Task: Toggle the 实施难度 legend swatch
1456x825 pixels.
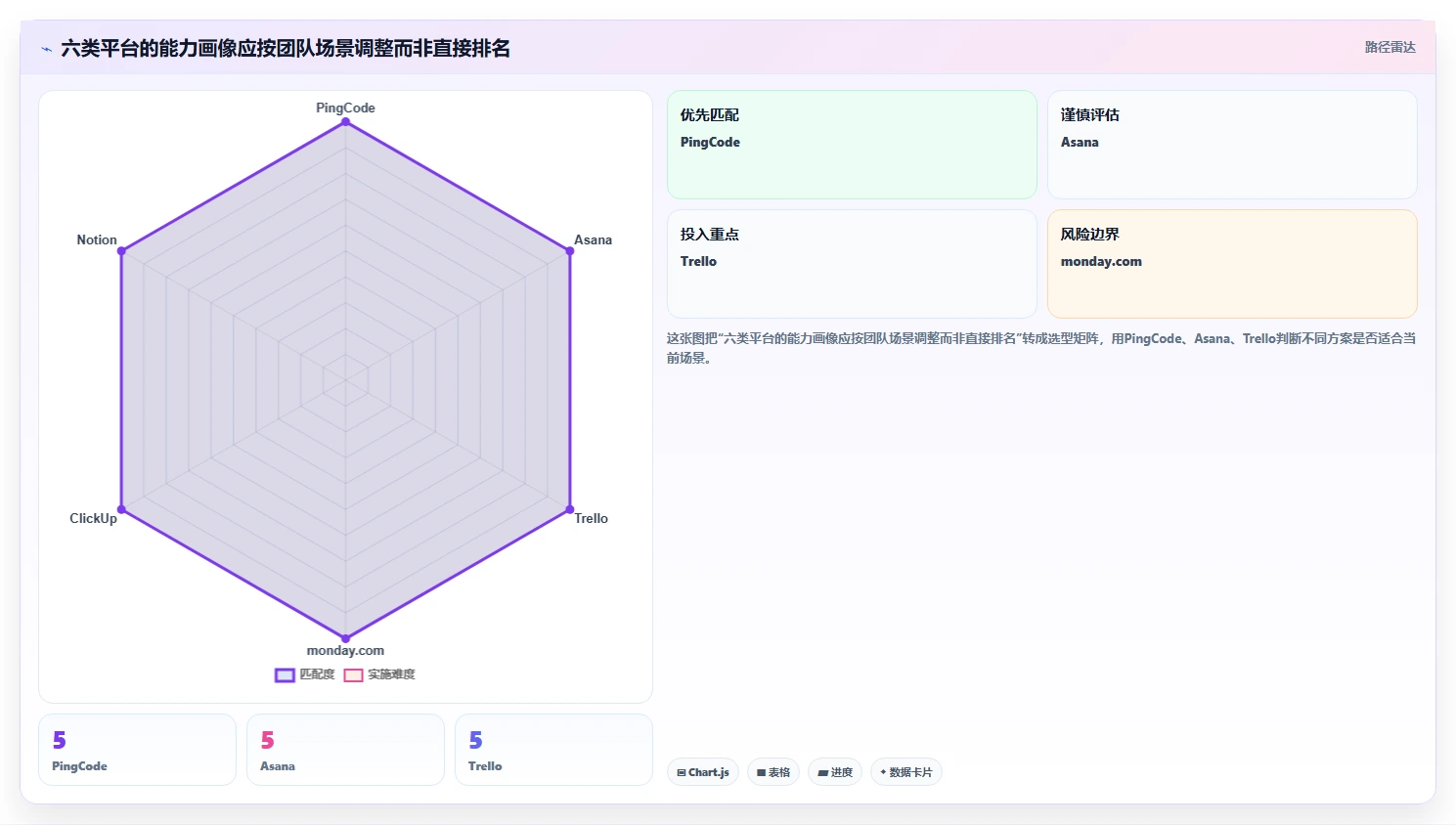Action: 353,674
